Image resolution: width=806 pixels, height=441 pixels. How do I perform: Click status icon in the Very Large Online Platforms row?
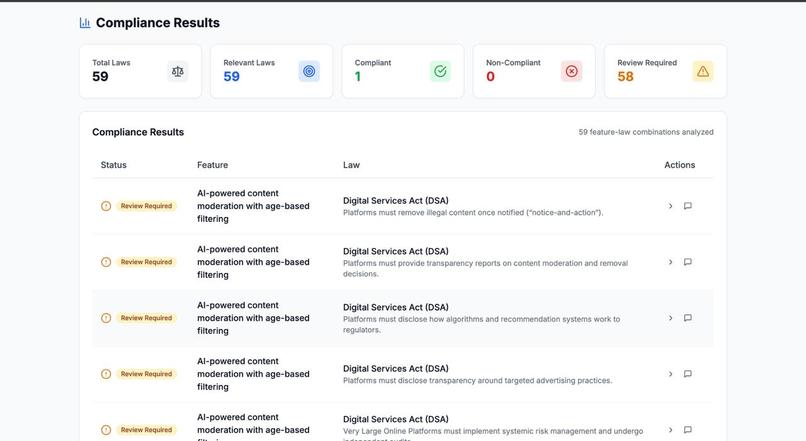tap(106, 430)
